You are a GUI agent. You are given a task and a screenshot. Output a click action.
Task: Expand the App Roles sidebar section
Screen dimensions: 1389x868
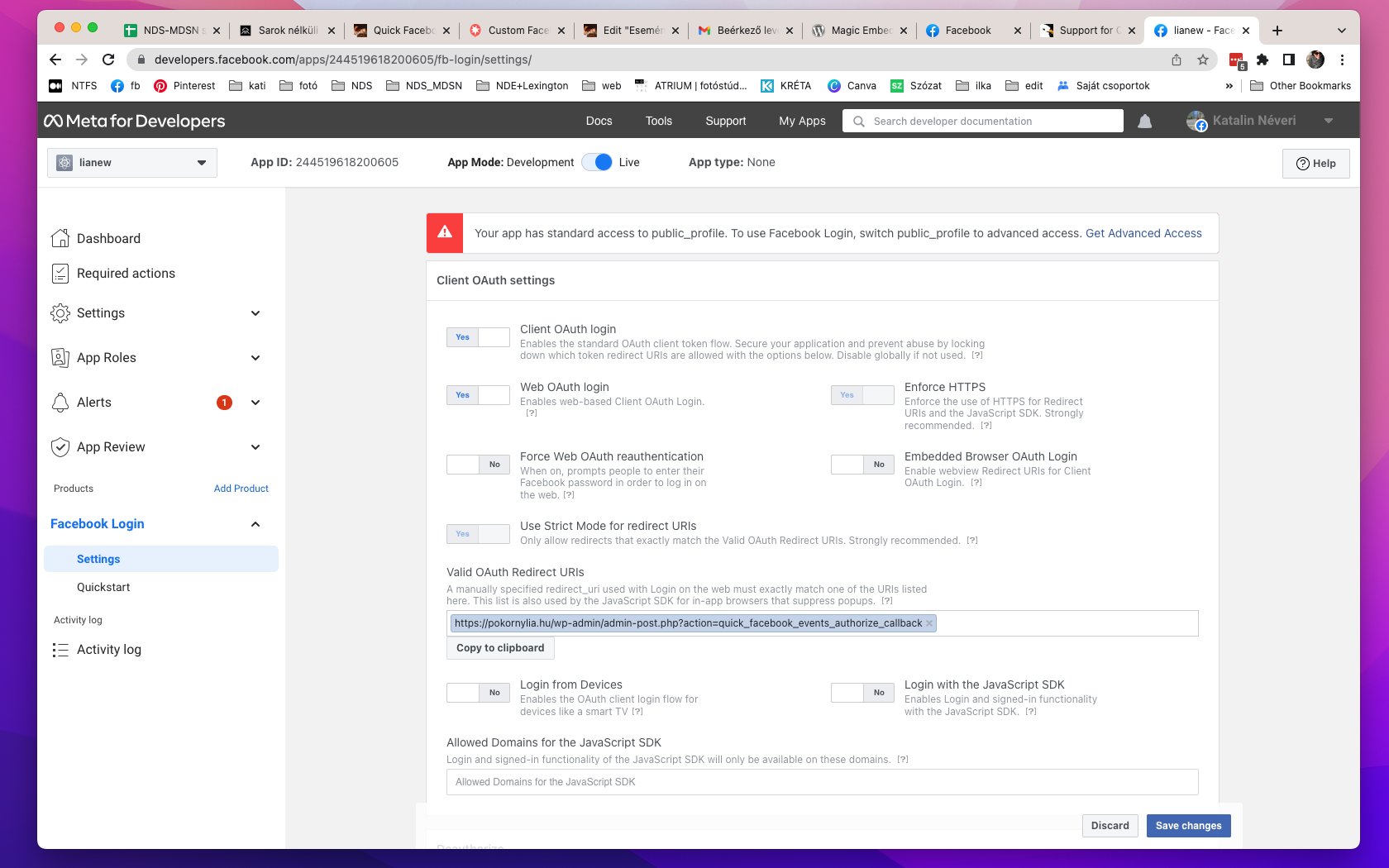[255, 358]
